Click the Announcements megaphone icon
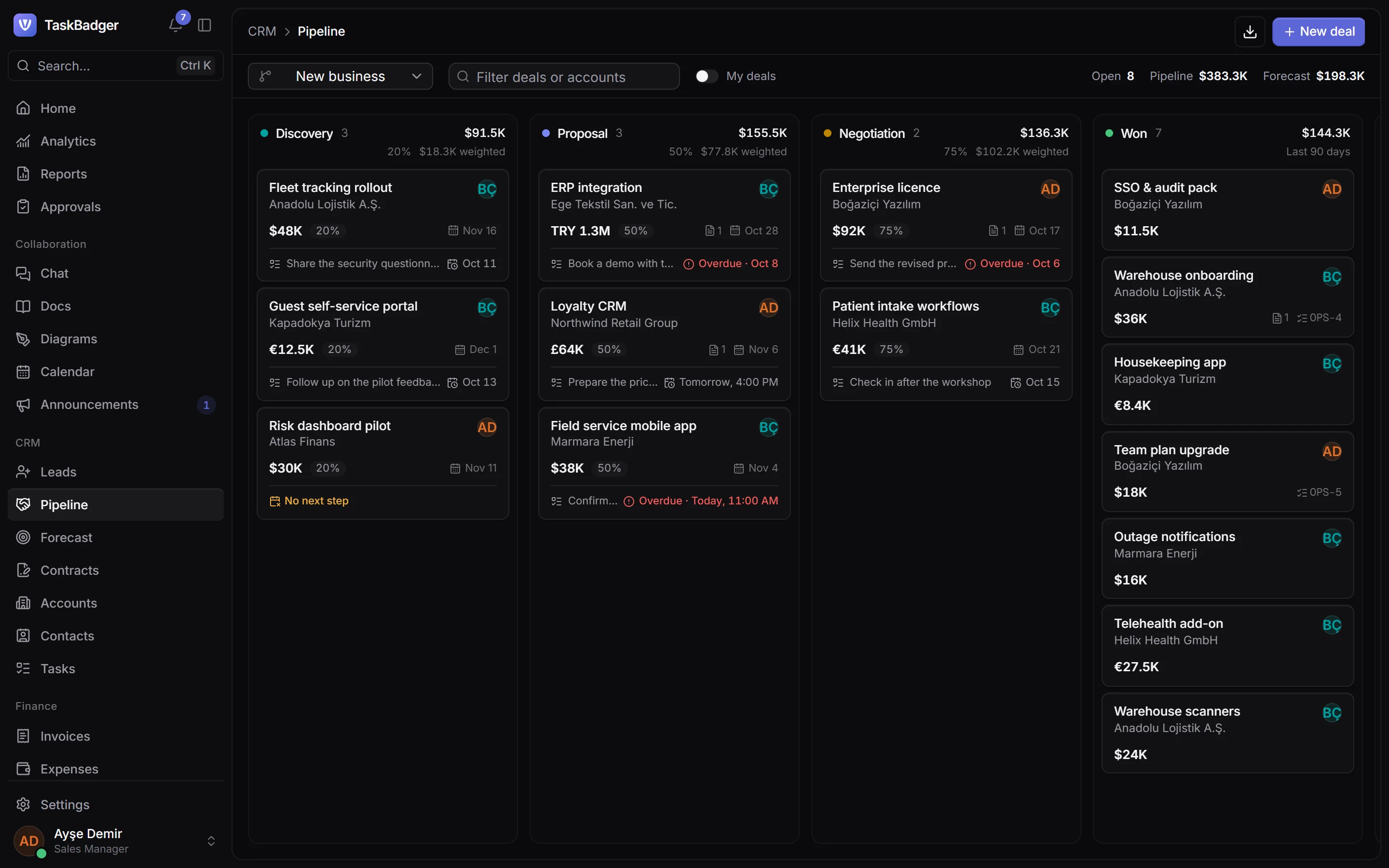 (23, 404)
